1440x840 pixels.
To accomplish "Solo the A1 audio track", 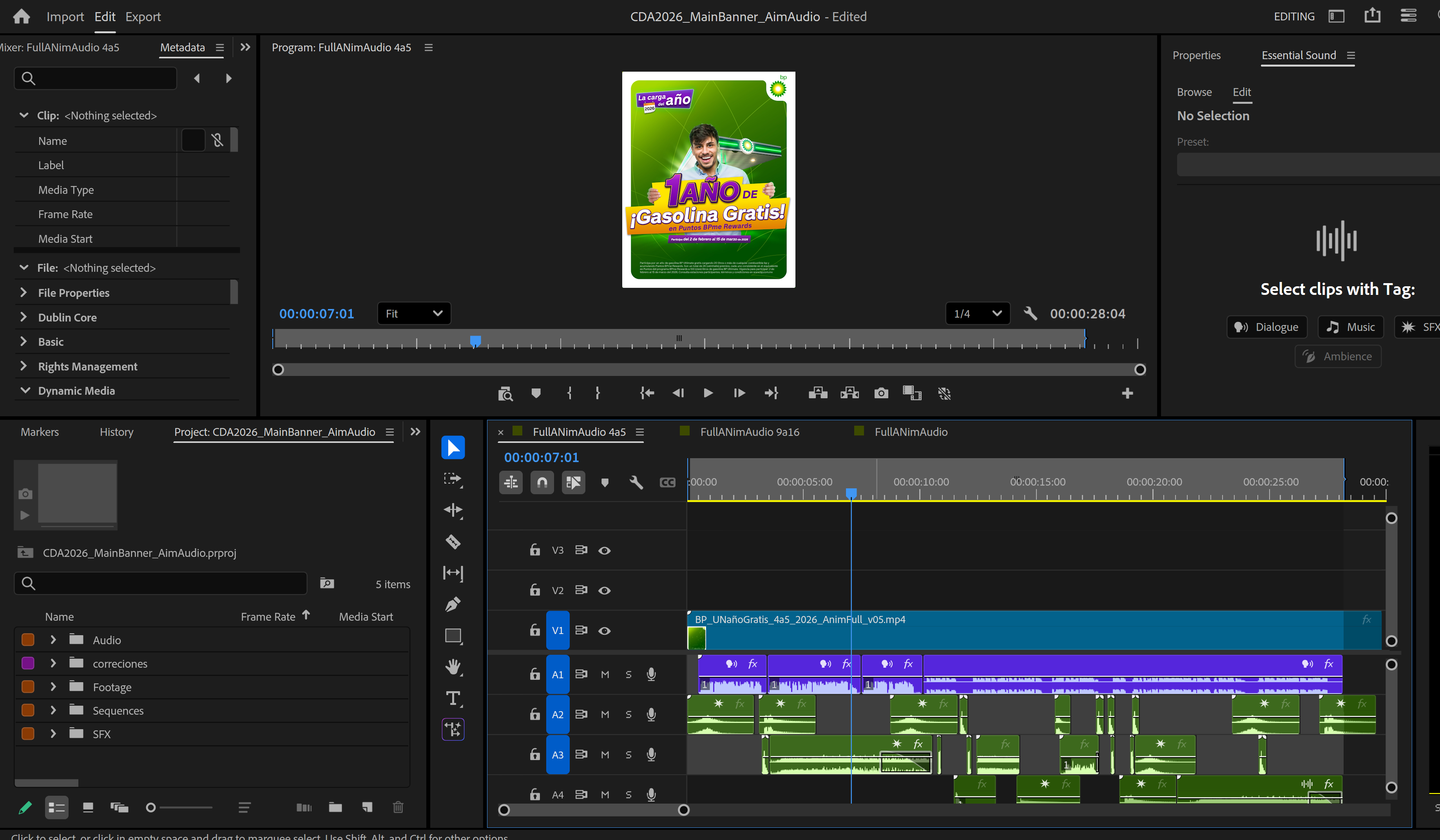I will point(628,674).
